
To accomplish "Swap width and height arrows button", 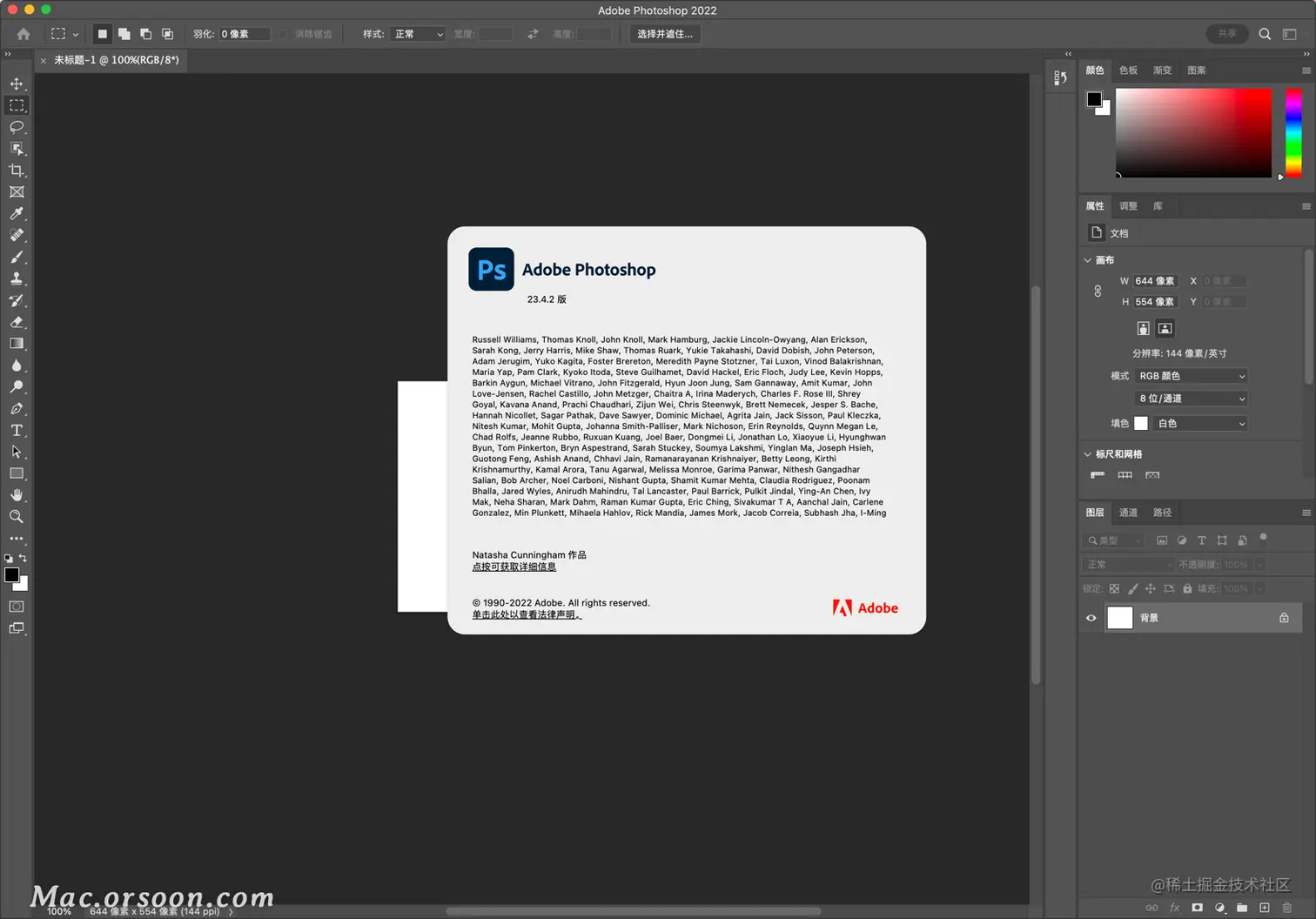I will click(x=533, y=34).
